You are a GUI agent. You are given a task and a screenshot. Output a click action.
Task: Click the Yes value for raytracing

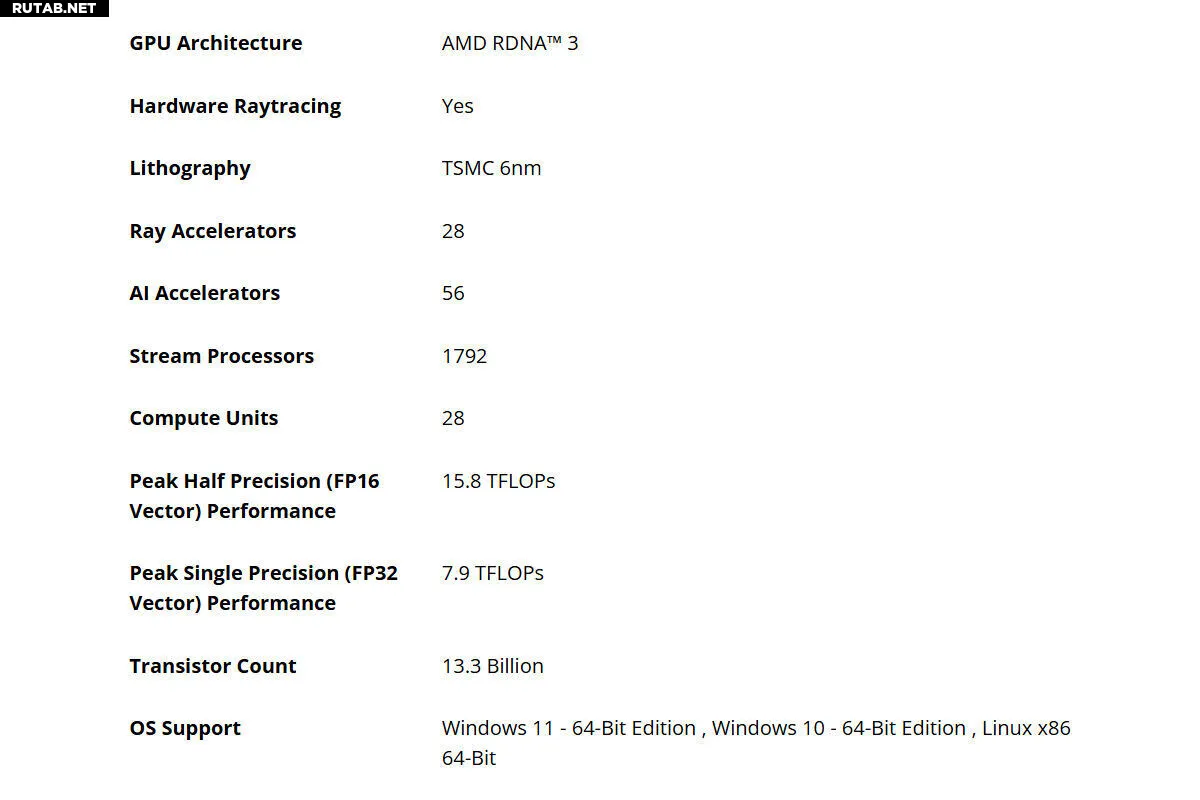[458, 106]
